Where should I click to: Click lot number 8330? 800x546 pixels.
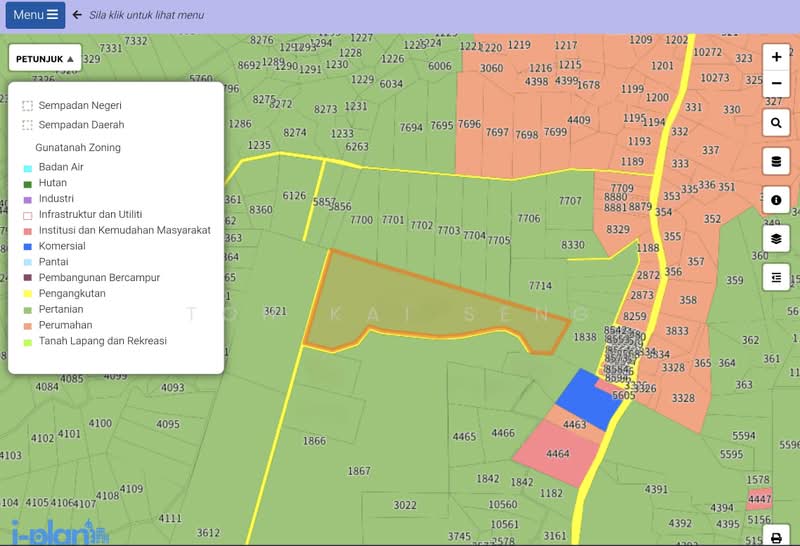(572, 245)
